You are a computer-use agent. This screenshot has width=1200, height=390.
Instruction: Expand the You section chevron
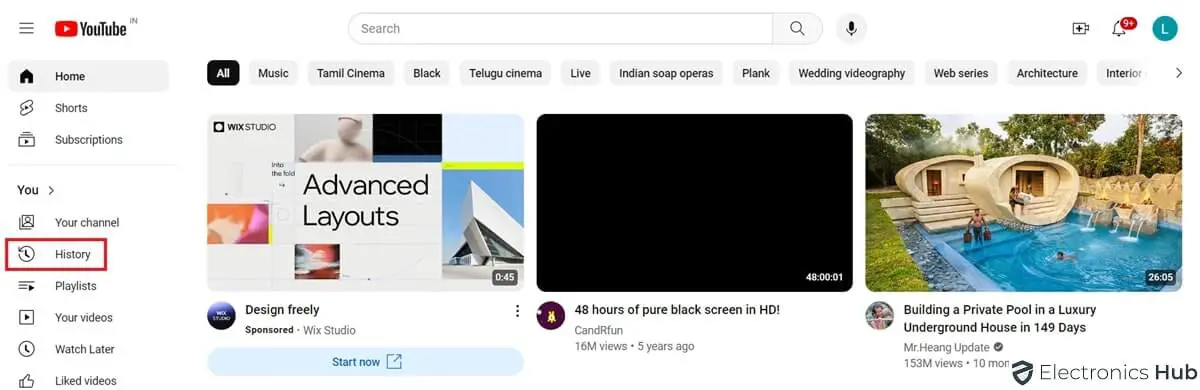point(51,190)
